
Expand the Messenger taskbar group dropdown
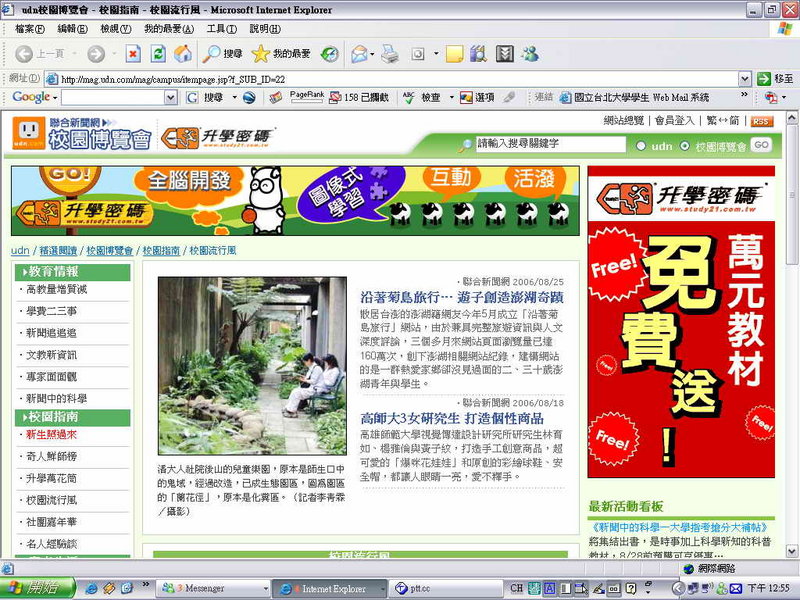pyautogui.click(x=266, y=588)
